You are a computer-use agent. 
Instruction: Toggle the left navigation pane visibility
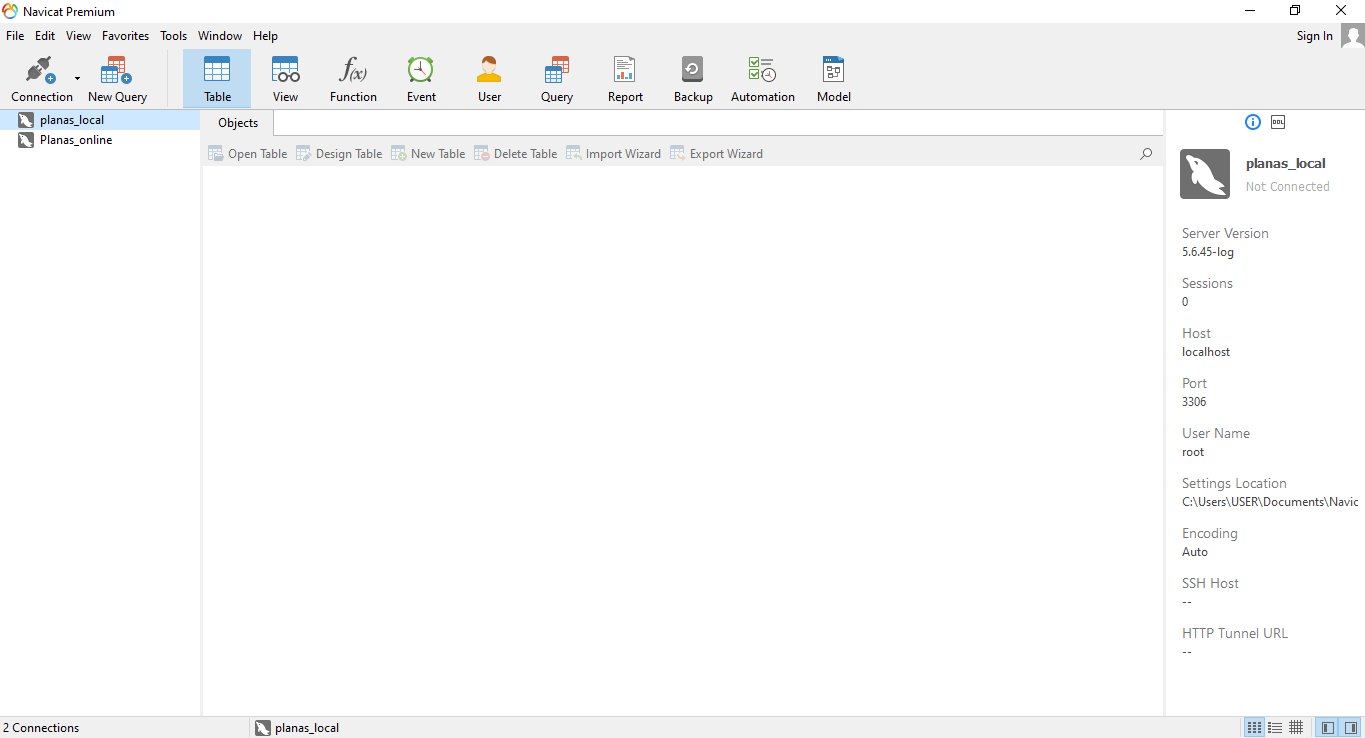tap(1328, 727)
